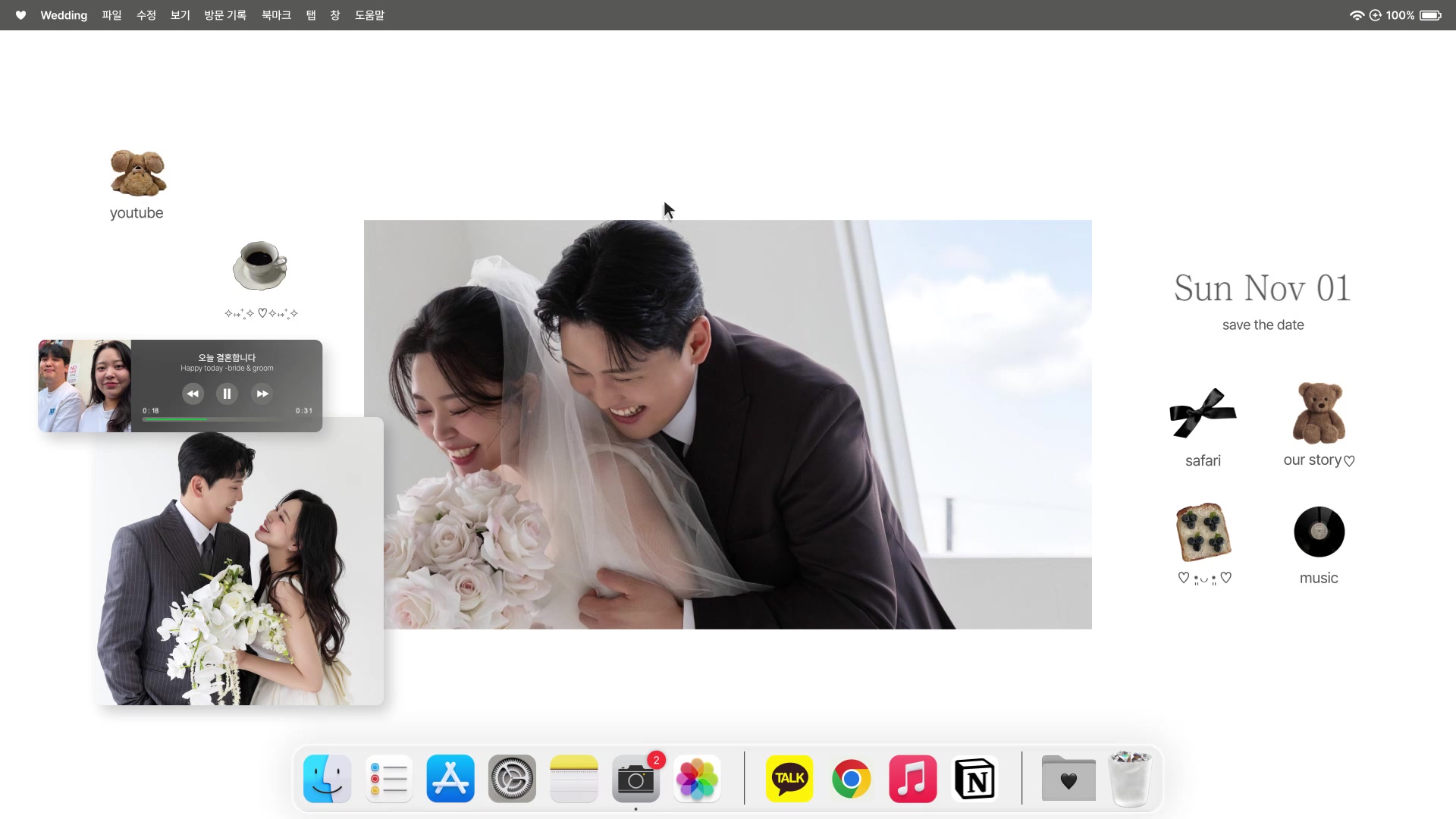
Task: Open the 북마크 menu
Action: click(x=277, y=15)
